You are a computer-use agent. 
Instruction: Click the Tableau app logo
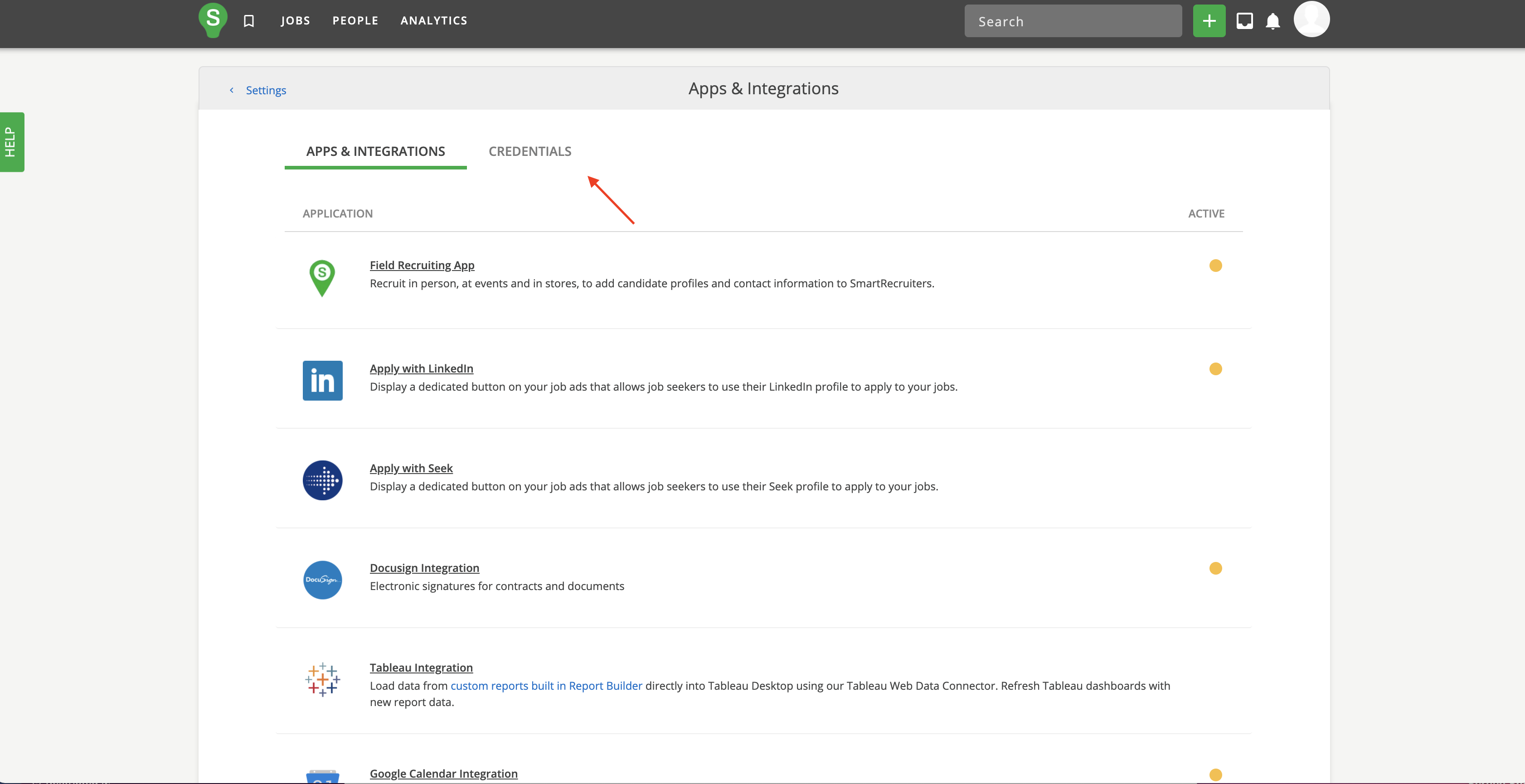tap(322, 679)
